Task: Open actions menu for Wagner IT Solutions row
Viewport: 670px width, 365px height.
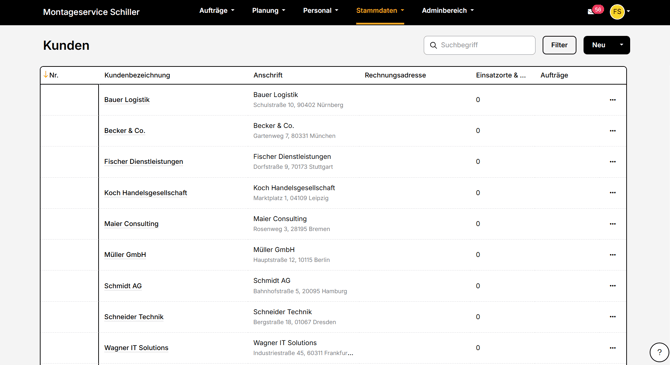Action: pos(612,348)
